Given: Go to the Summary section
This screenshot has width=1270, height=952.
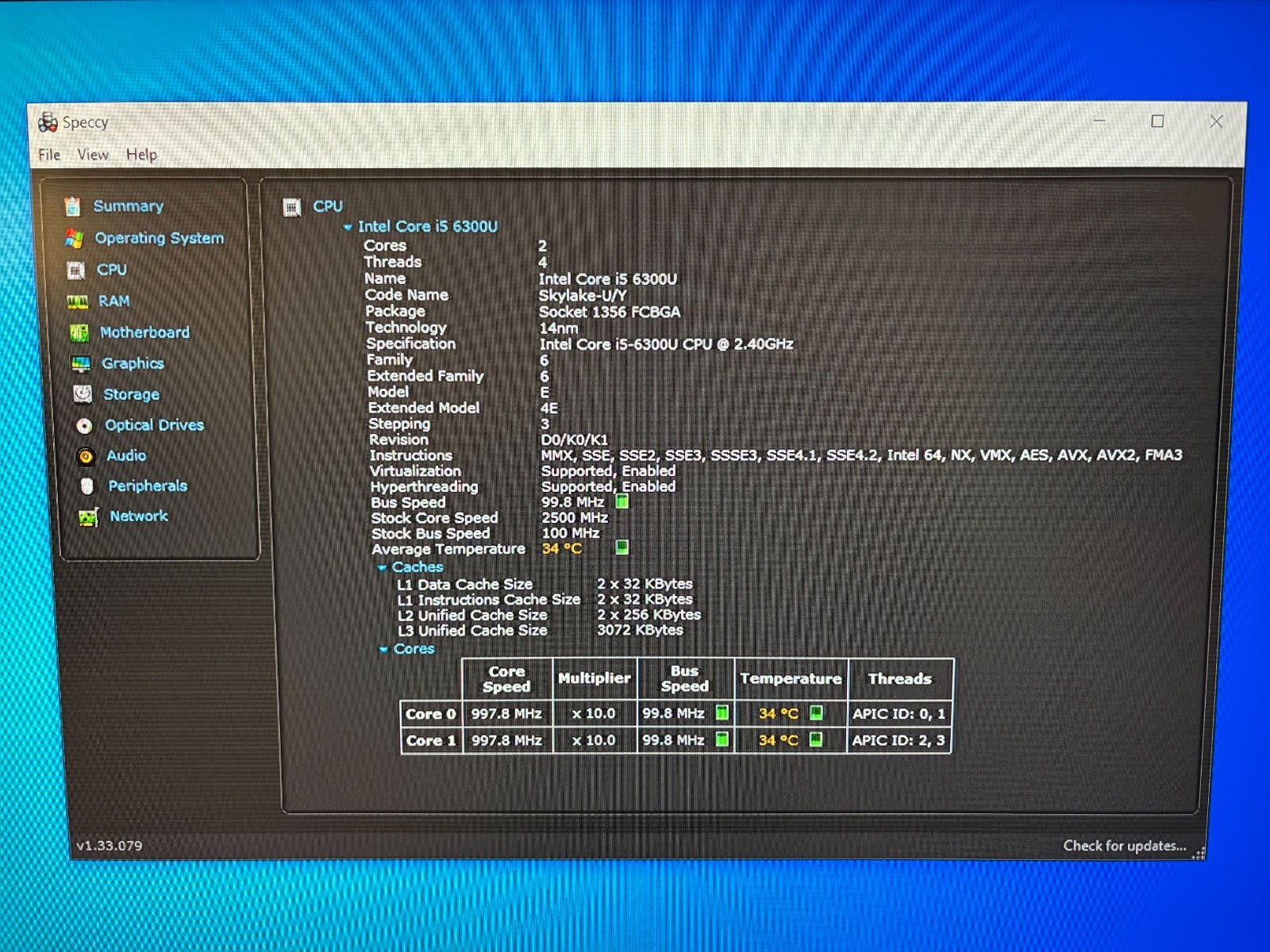Looking at the screenshot, I should coord(129,206).
